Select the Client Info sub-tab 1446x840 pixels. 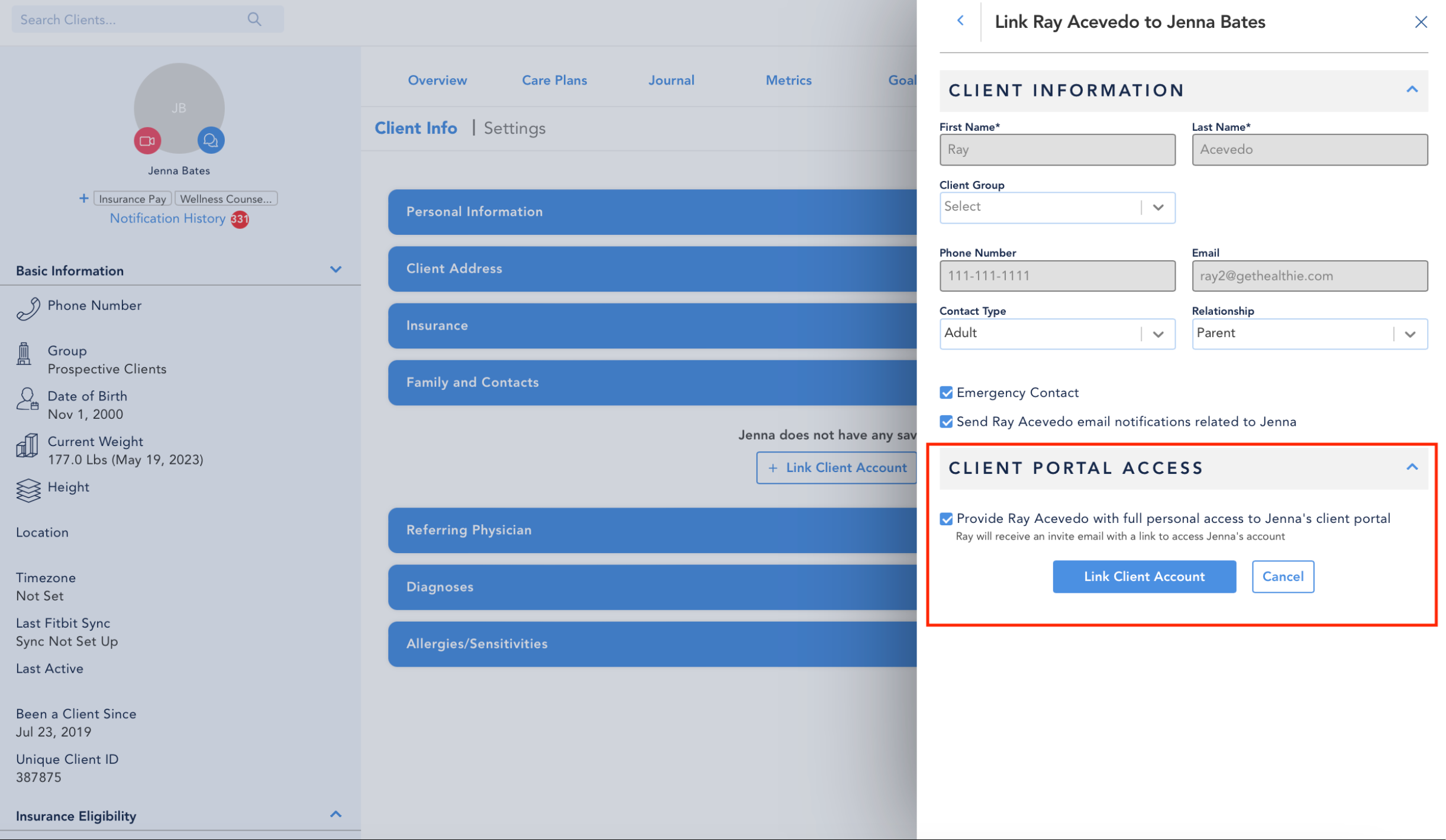tap(416, 128)
